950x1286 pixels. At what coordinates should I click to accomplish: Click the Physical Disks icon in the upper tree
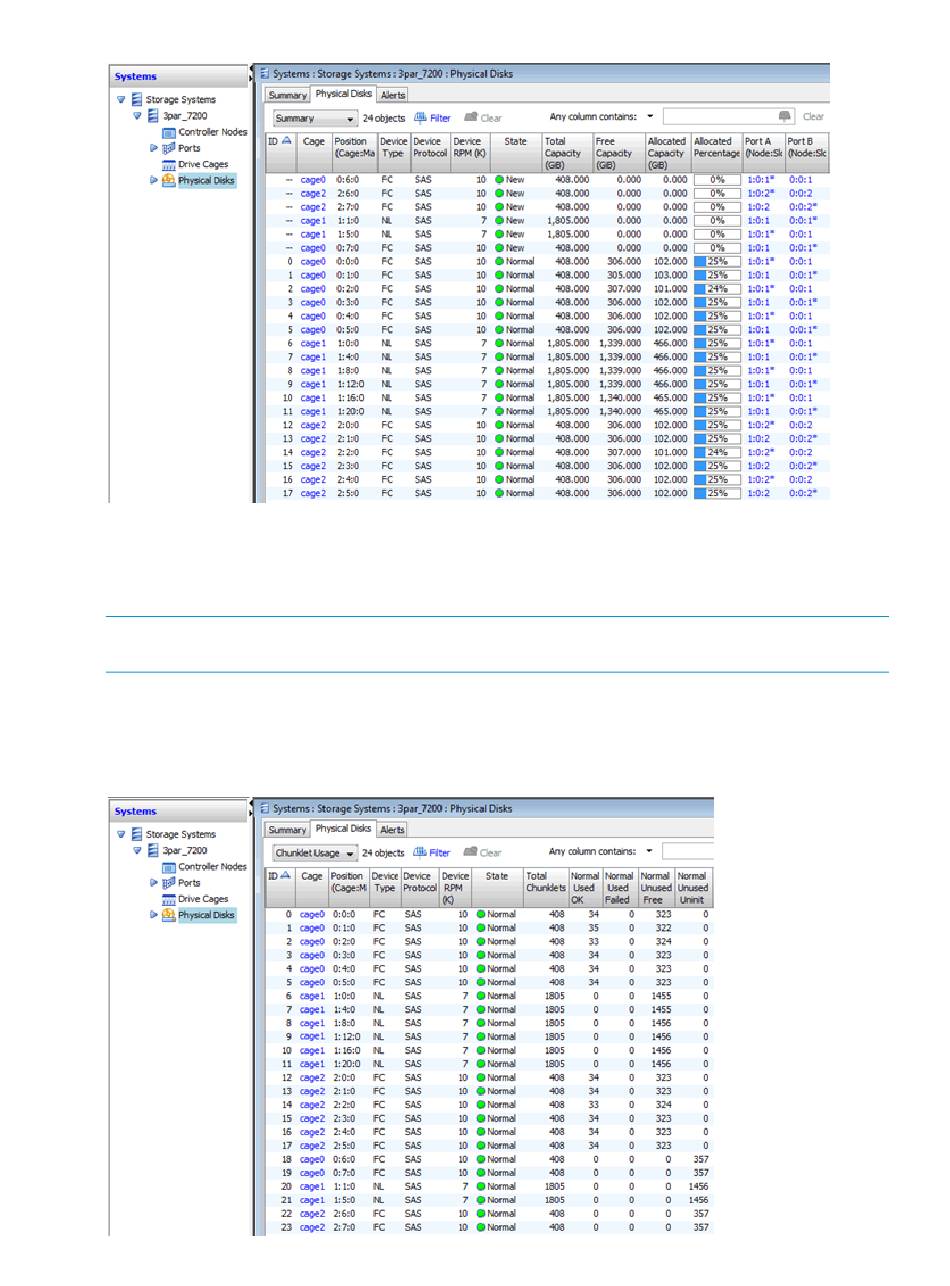[169, 180]
